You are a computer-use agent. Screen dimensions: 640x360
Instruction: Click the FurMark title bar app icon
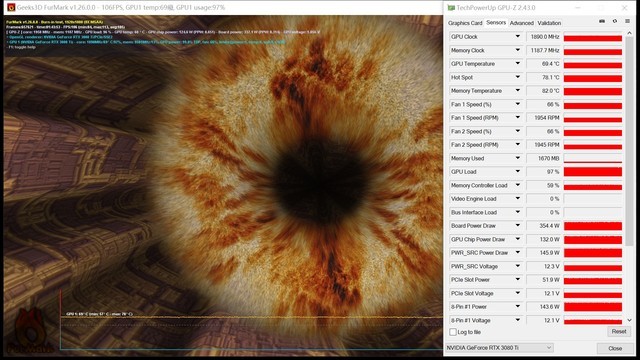pos(11,7)
